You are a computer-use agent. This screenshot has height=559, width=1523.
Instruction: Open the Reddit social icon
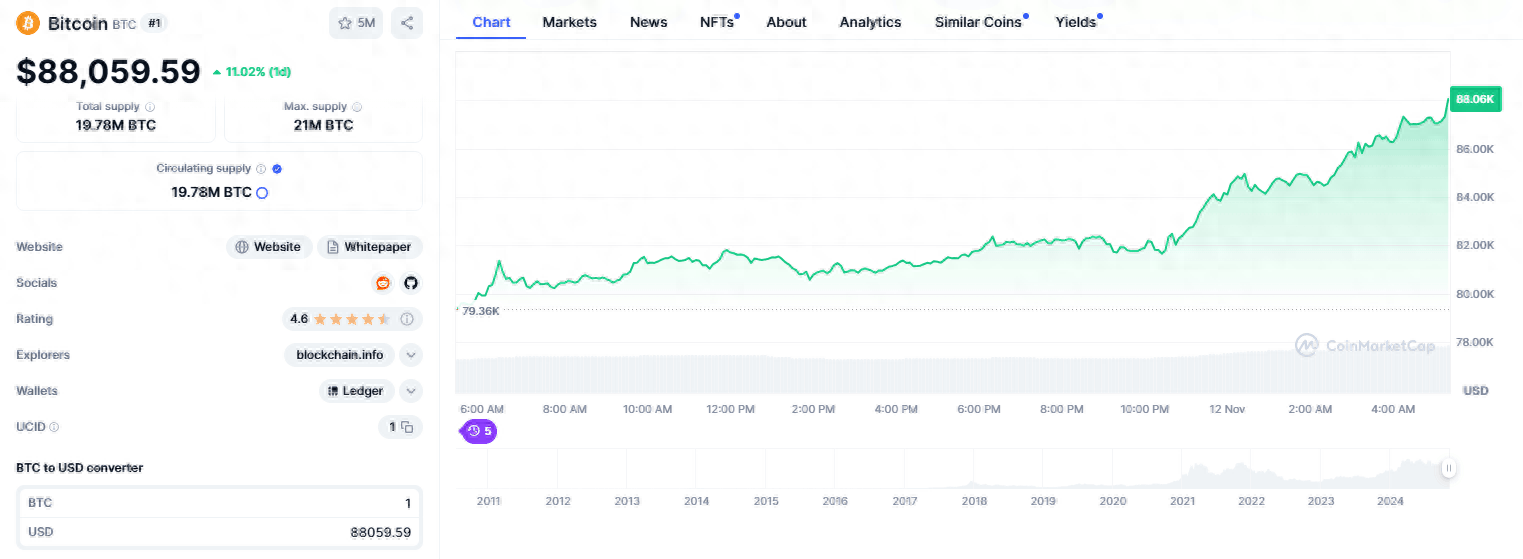(x=383, y=283)
